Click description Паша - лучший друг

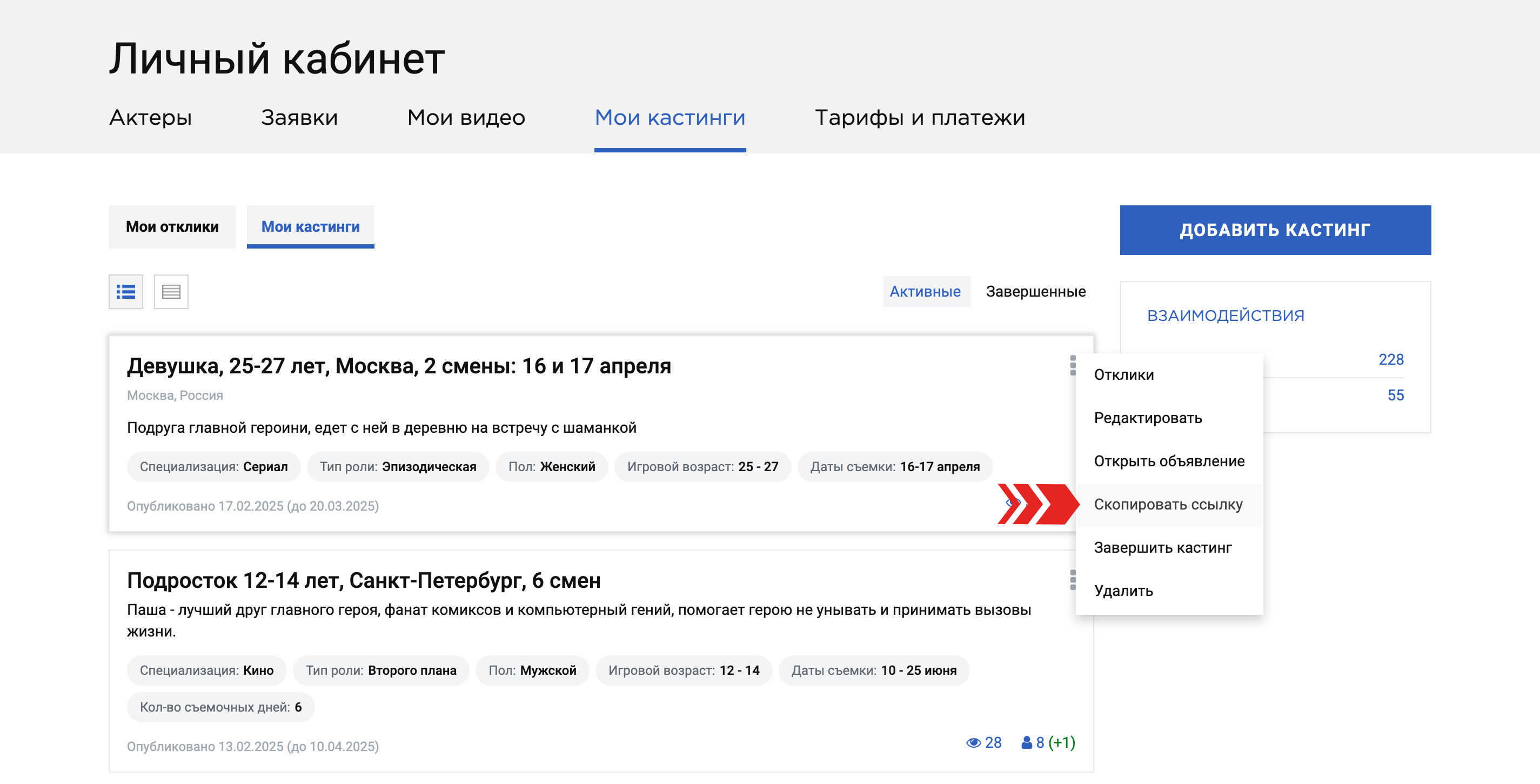579,620
